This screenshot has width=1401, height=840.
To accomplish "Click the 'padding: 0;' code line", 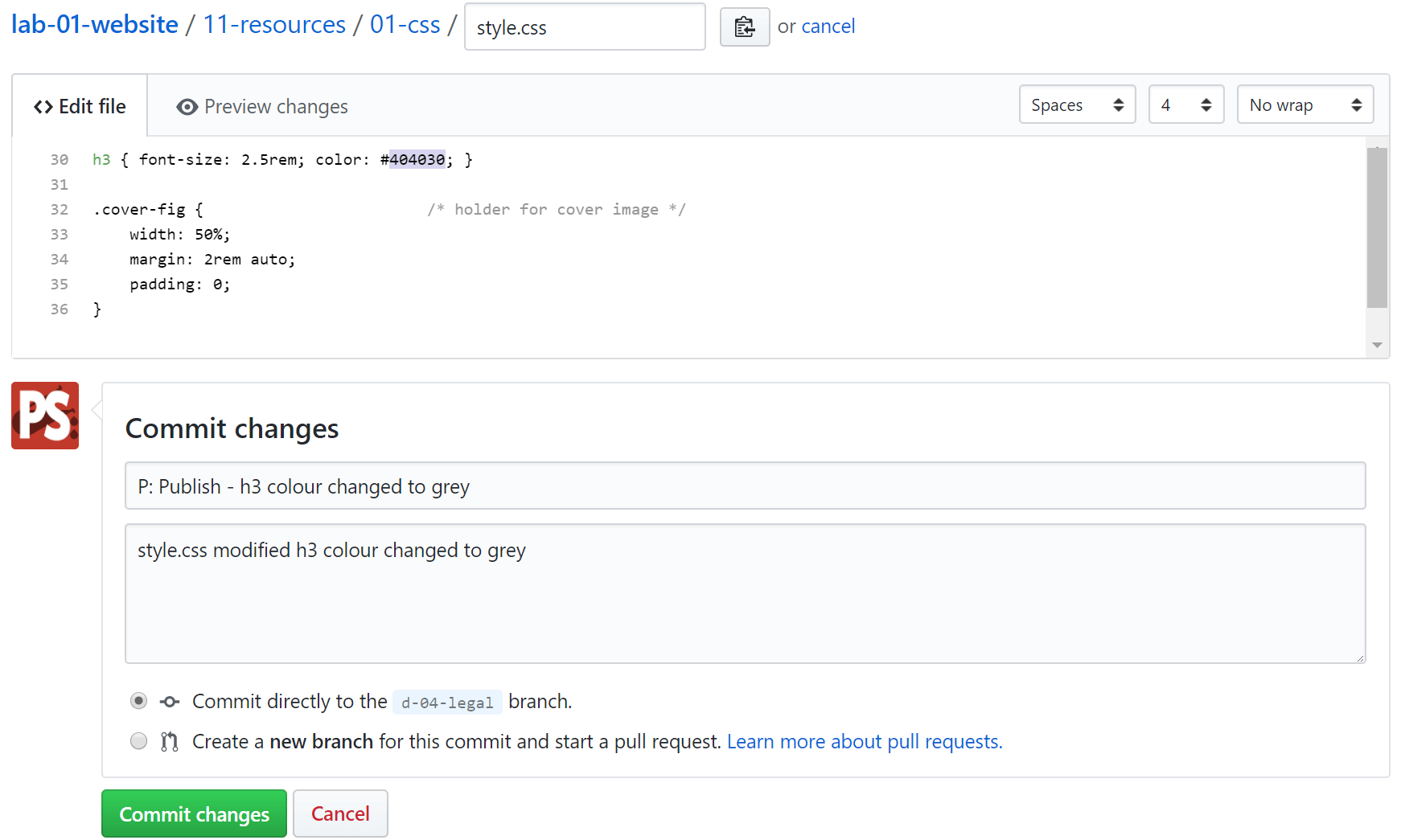I will (x=179, y=284).
